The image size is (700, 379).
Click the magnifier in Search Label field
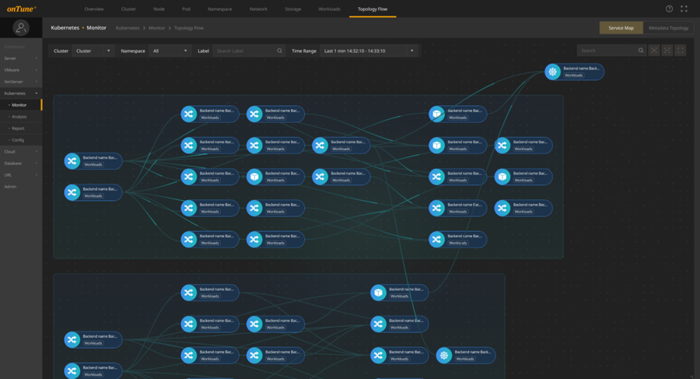click(x=279, y=51)
